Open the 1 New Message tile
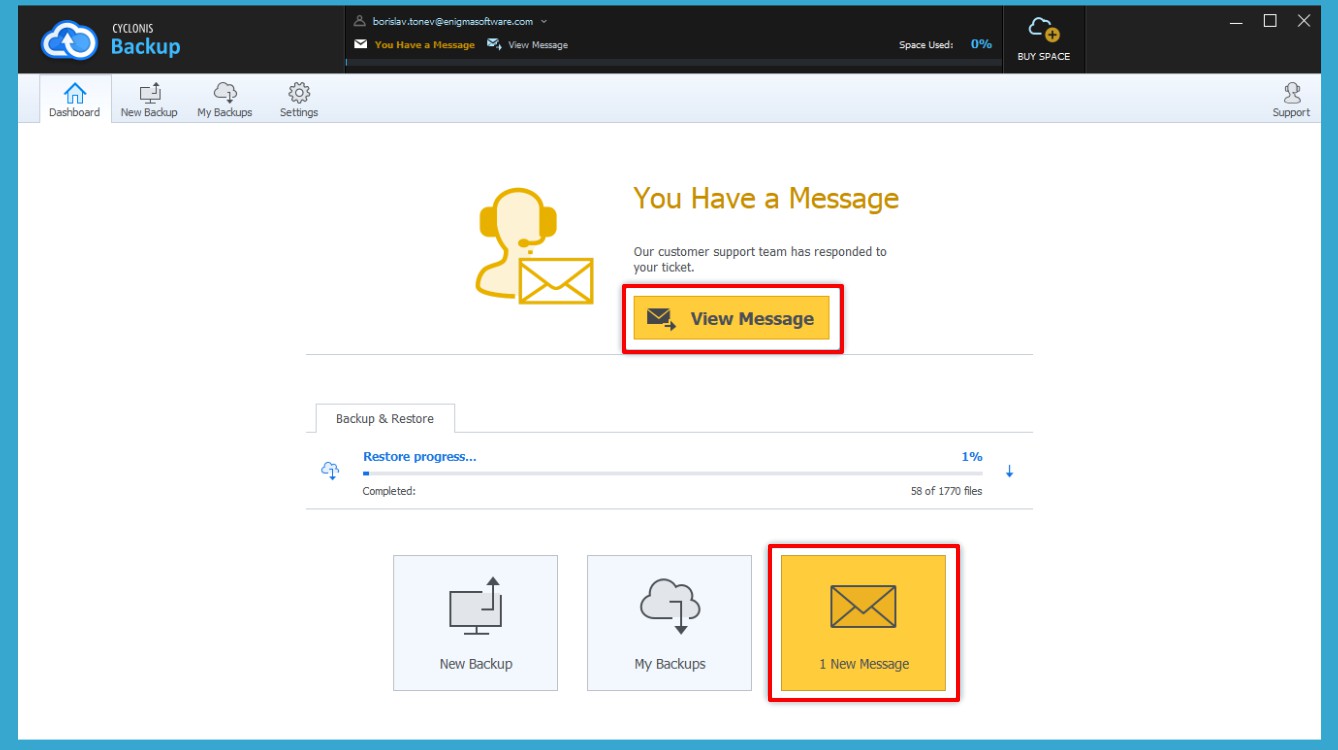This screenshot has height=750, width=1338. 863,622
